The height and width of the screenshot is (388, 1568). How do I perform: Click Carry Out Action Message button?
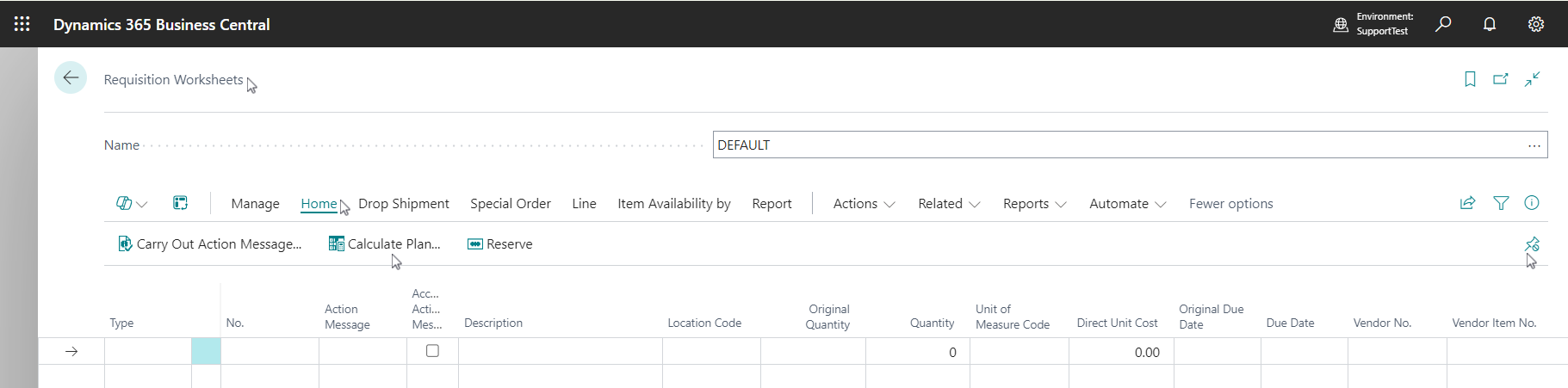click(209, 244)
